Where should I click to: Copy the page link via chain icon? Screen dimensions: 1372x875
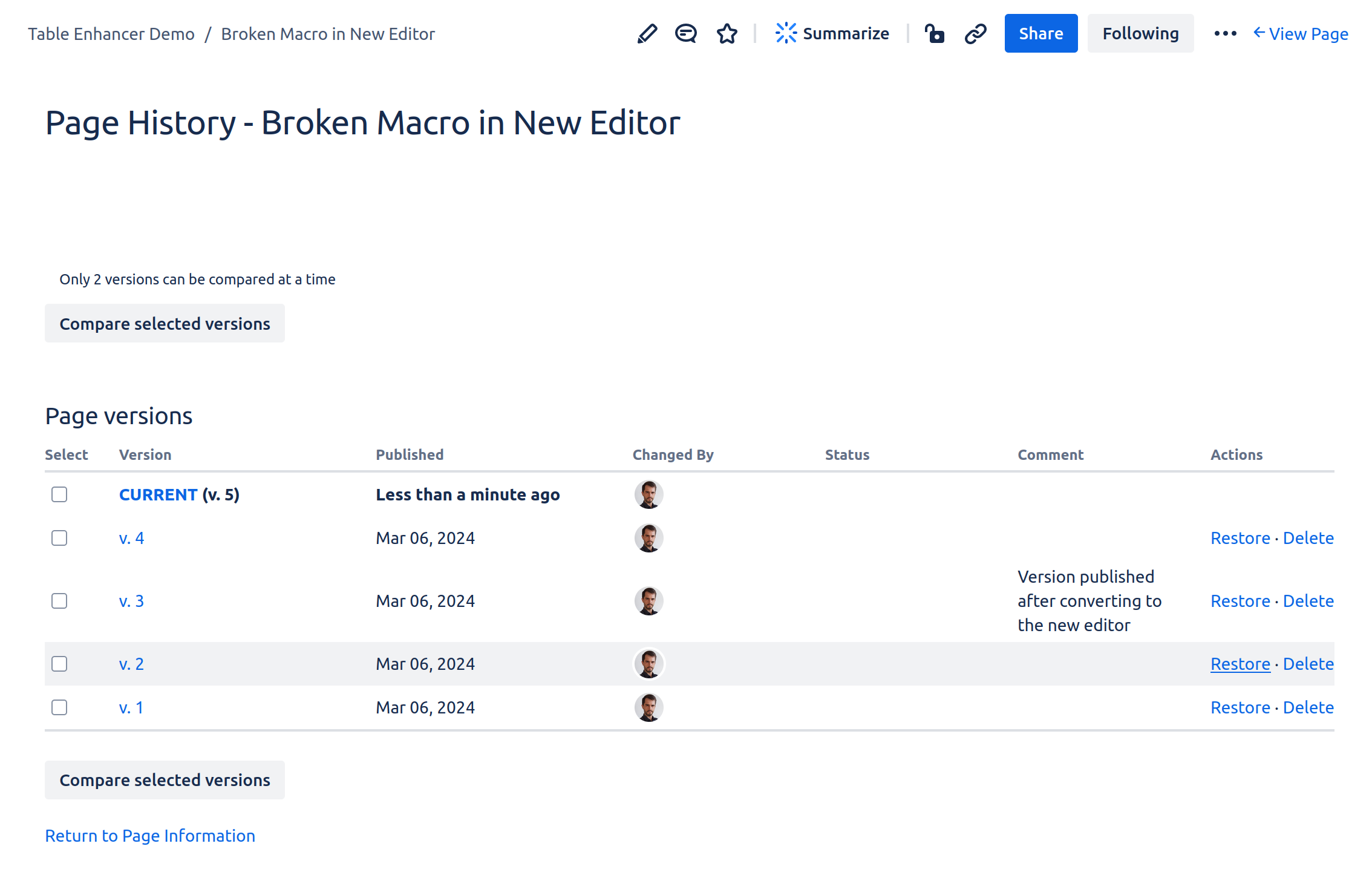[x=976, y=34]
